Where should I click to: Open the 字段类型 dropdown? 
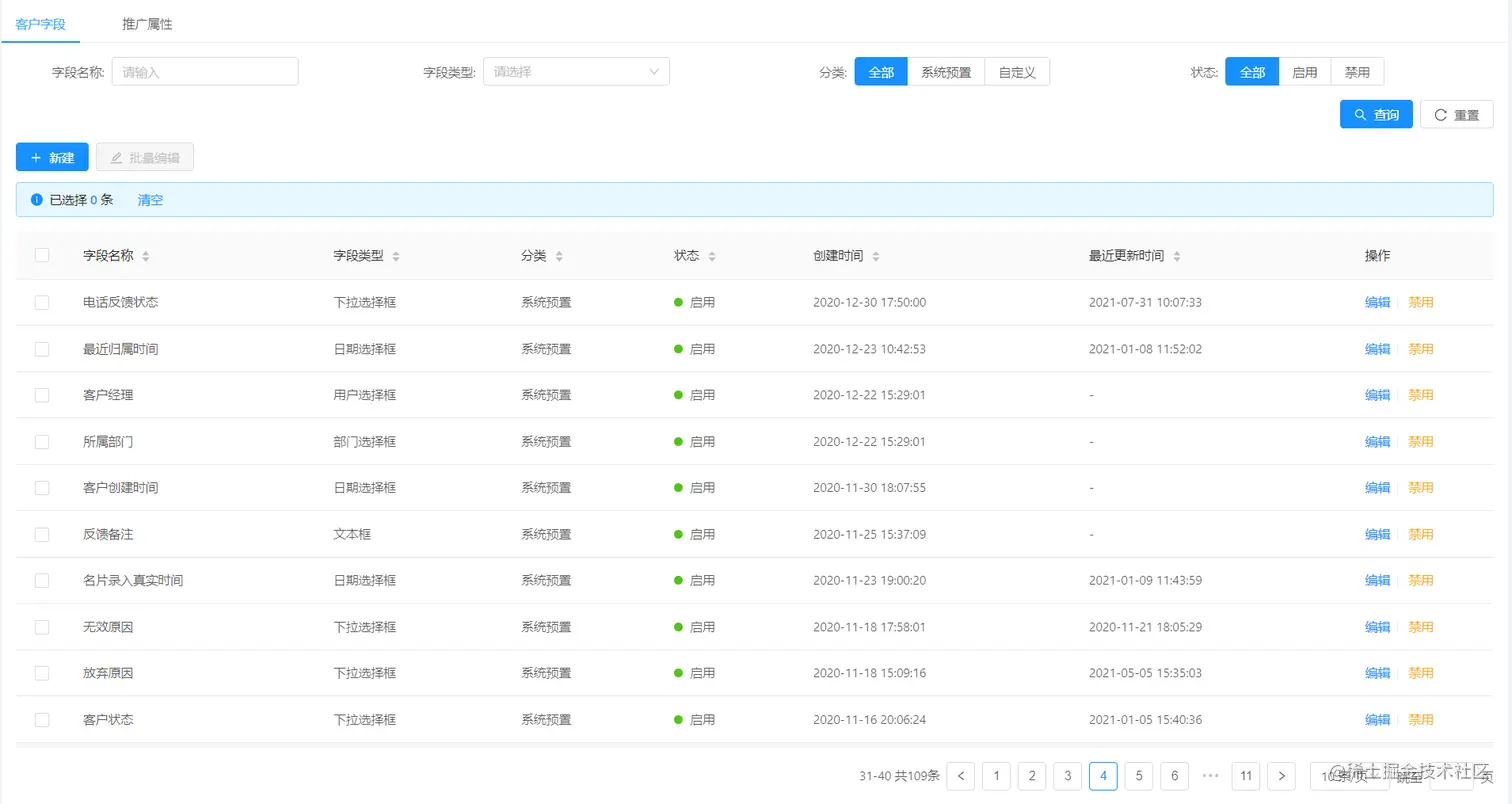click(x=576, y=71)
